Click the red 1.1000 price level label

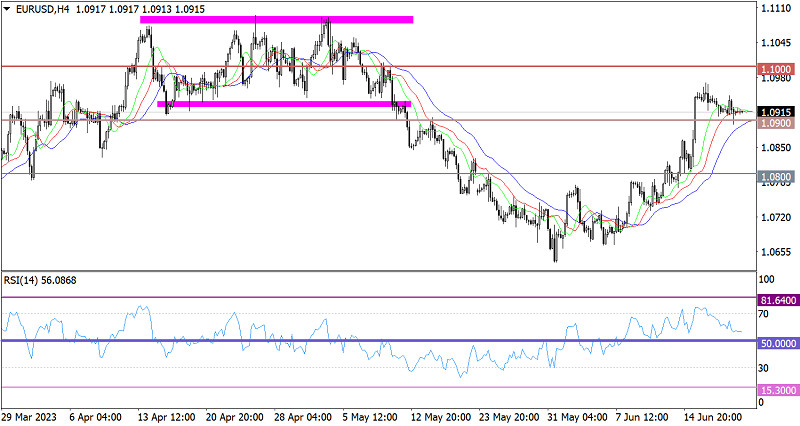pos(775,67)
